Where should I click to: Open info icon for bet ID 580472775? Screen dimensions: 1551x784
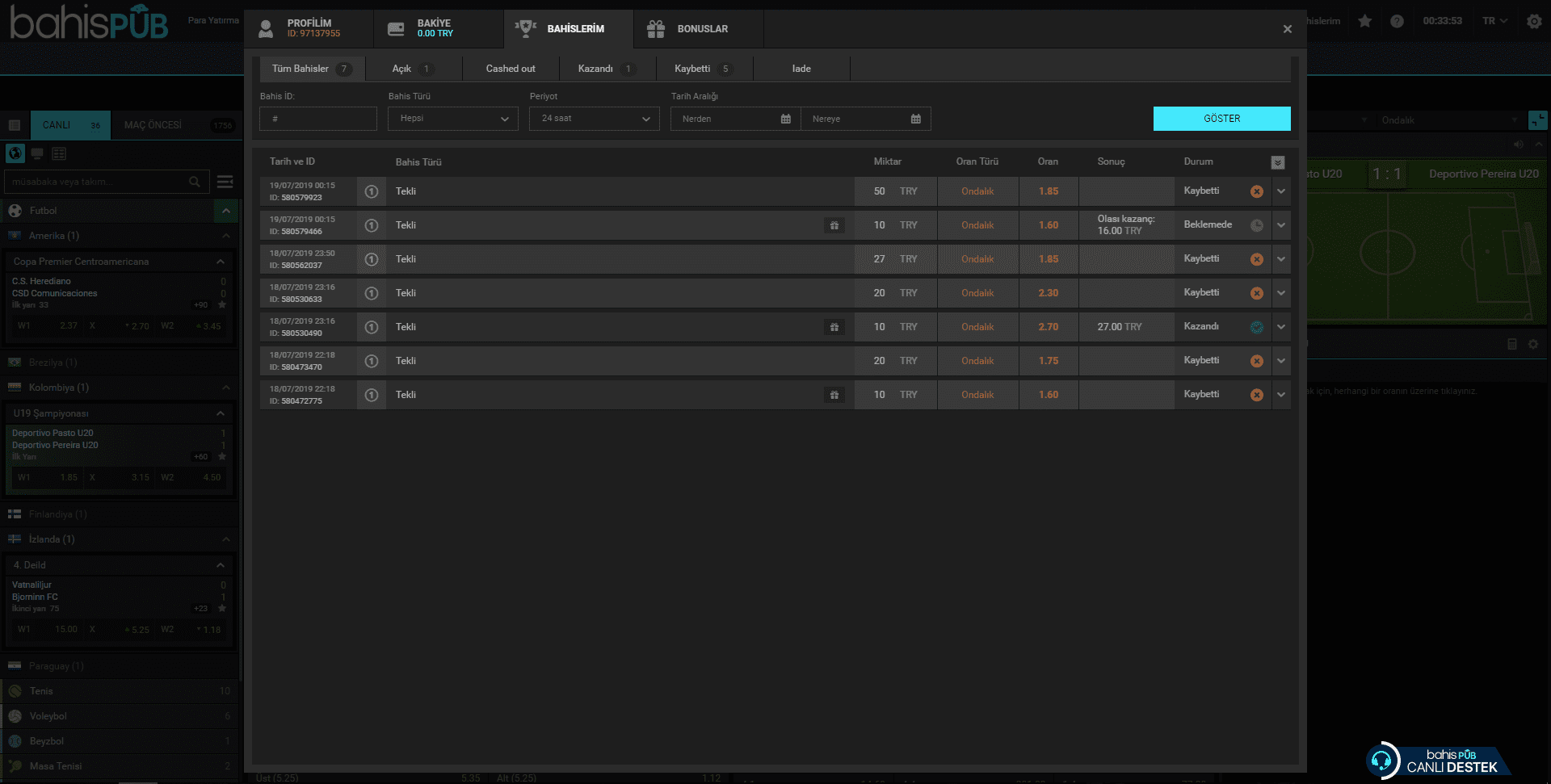click(372, 395)
